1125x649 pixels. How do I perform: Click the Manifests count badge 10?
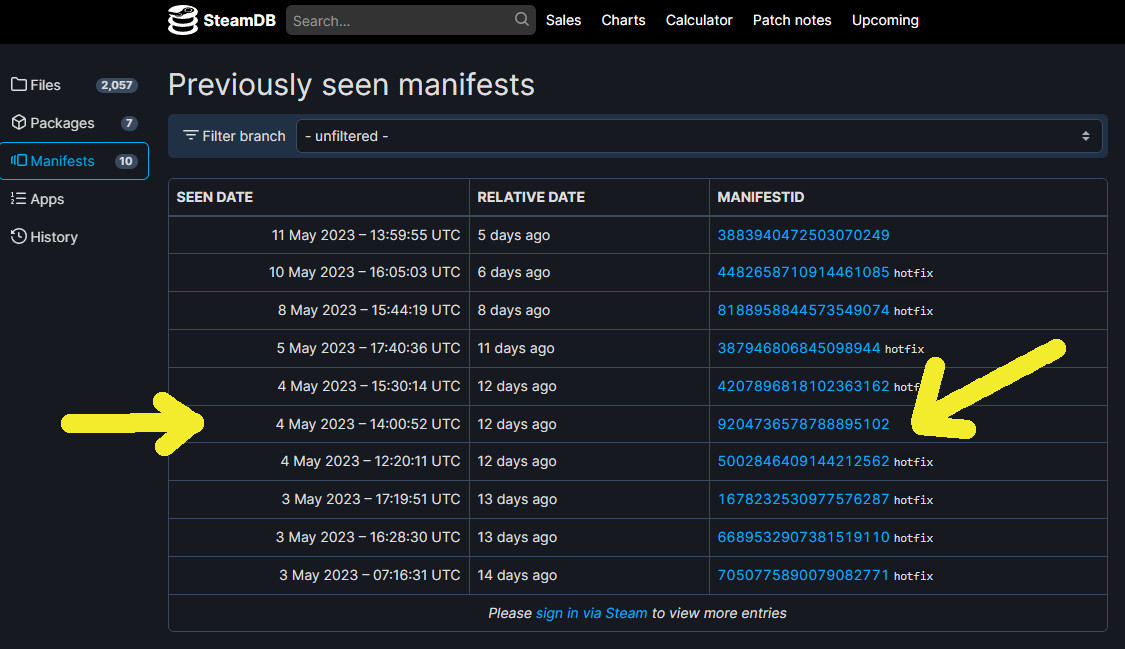click(x=126, y=161)
